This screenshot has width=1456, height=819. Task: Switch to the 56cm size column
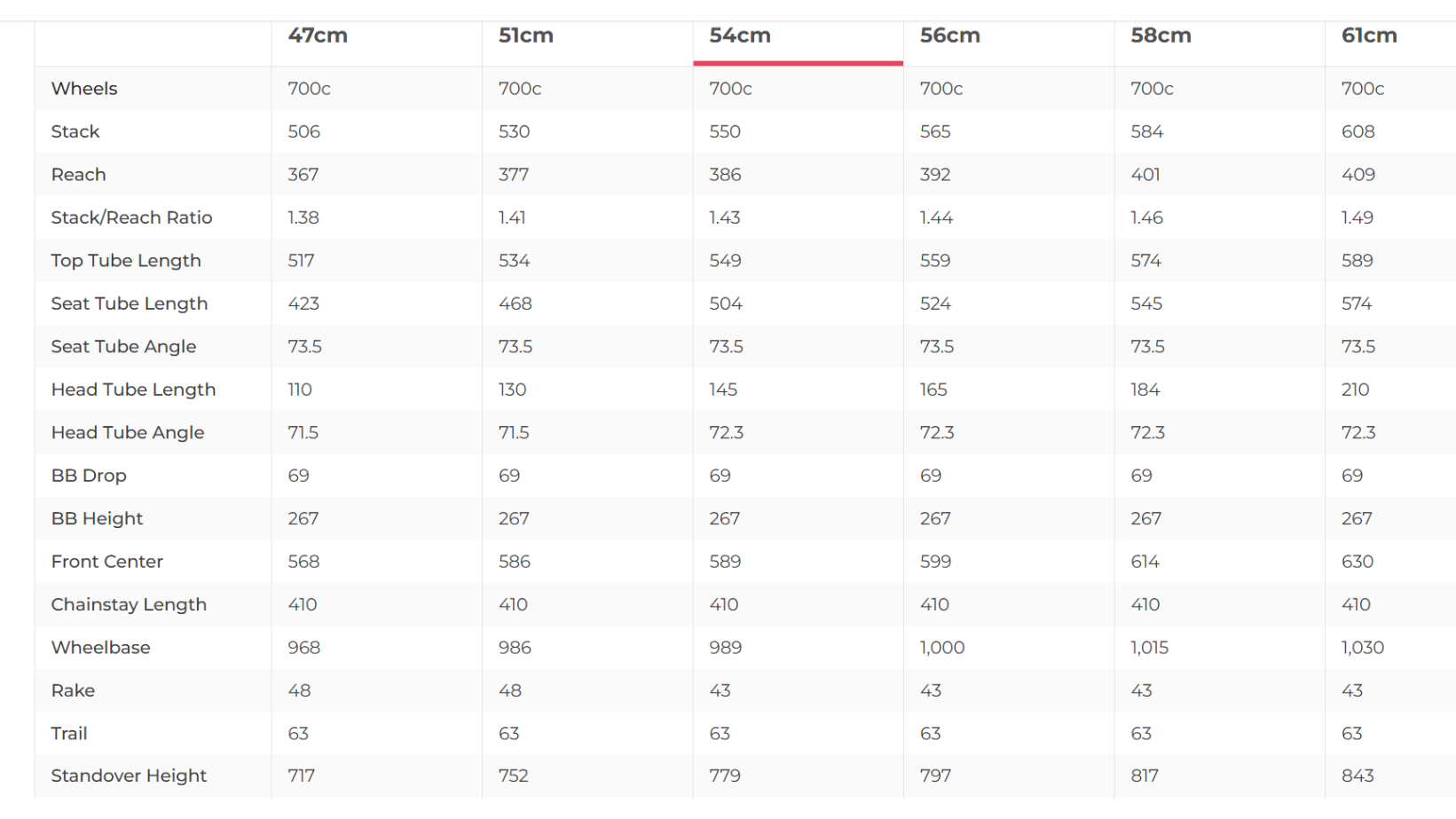coord(949,36)
